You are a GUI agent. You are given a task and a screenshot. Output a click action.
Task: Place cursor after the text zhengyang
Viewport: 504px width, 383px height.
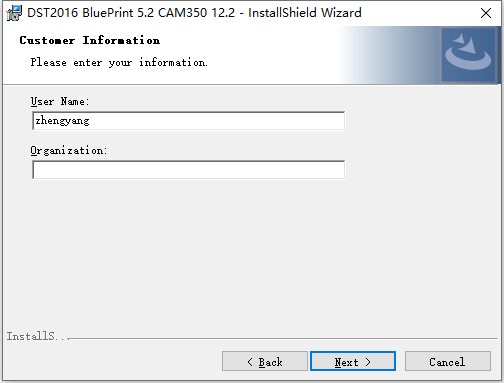pos(90,121)
